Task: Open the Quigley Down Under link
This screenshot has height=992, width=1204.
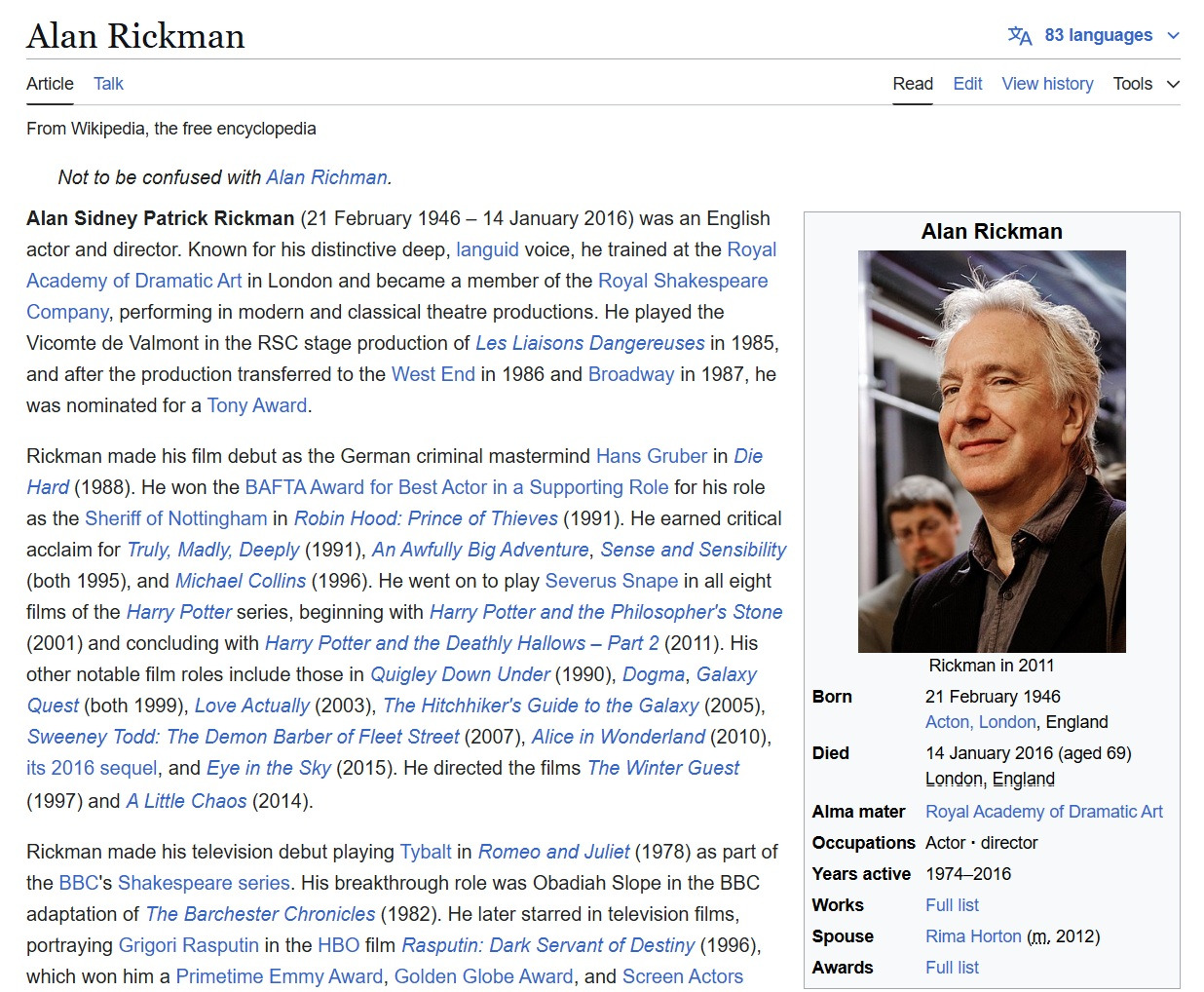Action: coord(460,674)
